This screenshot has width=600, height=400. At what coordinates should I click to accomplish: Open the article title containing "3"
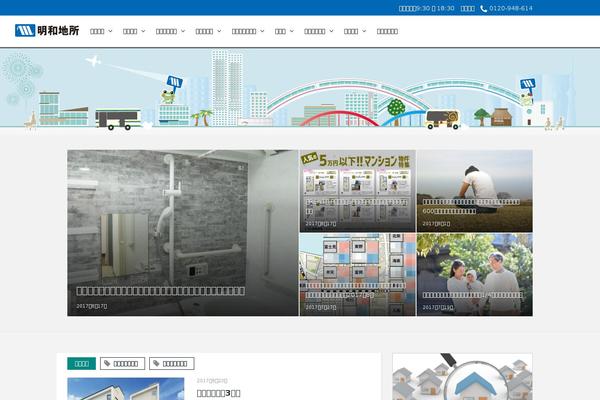click(x=218, y=393)
